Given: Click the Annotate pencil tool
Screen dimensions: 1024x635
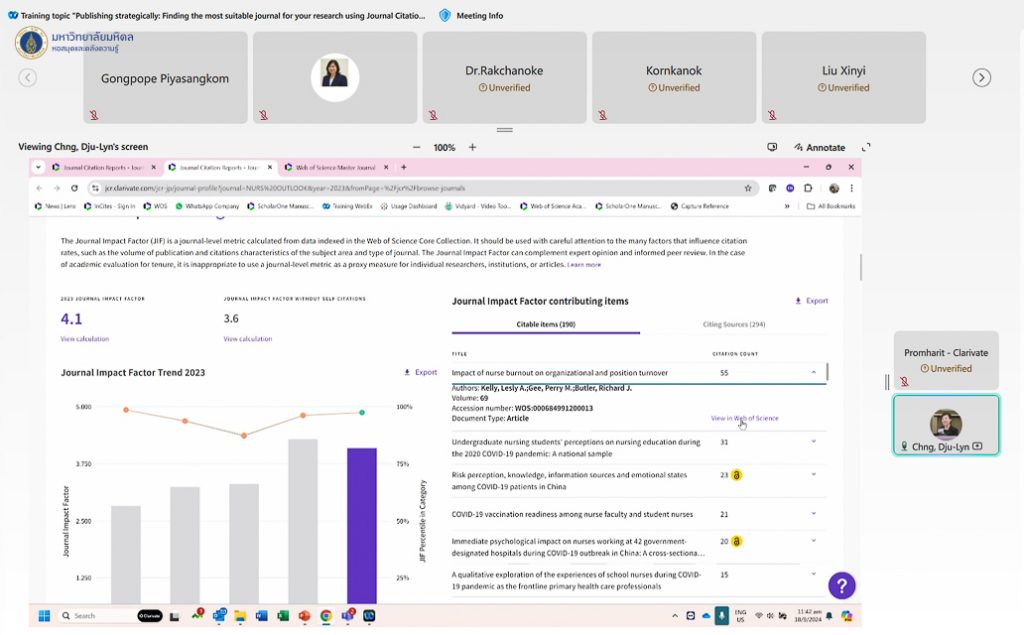Looking at the screenshot, I should tap(819, 147).
